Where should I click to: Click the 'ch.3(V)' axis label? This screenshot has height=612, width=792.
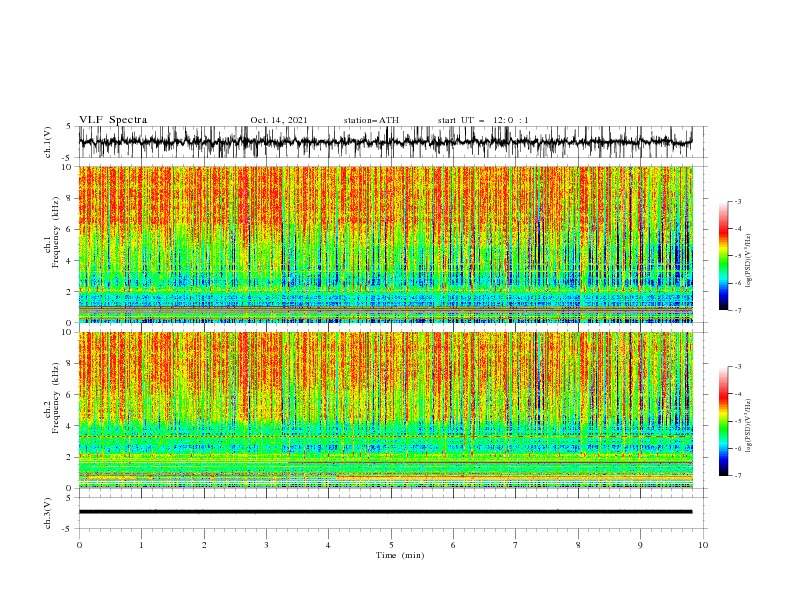point(48,513)
